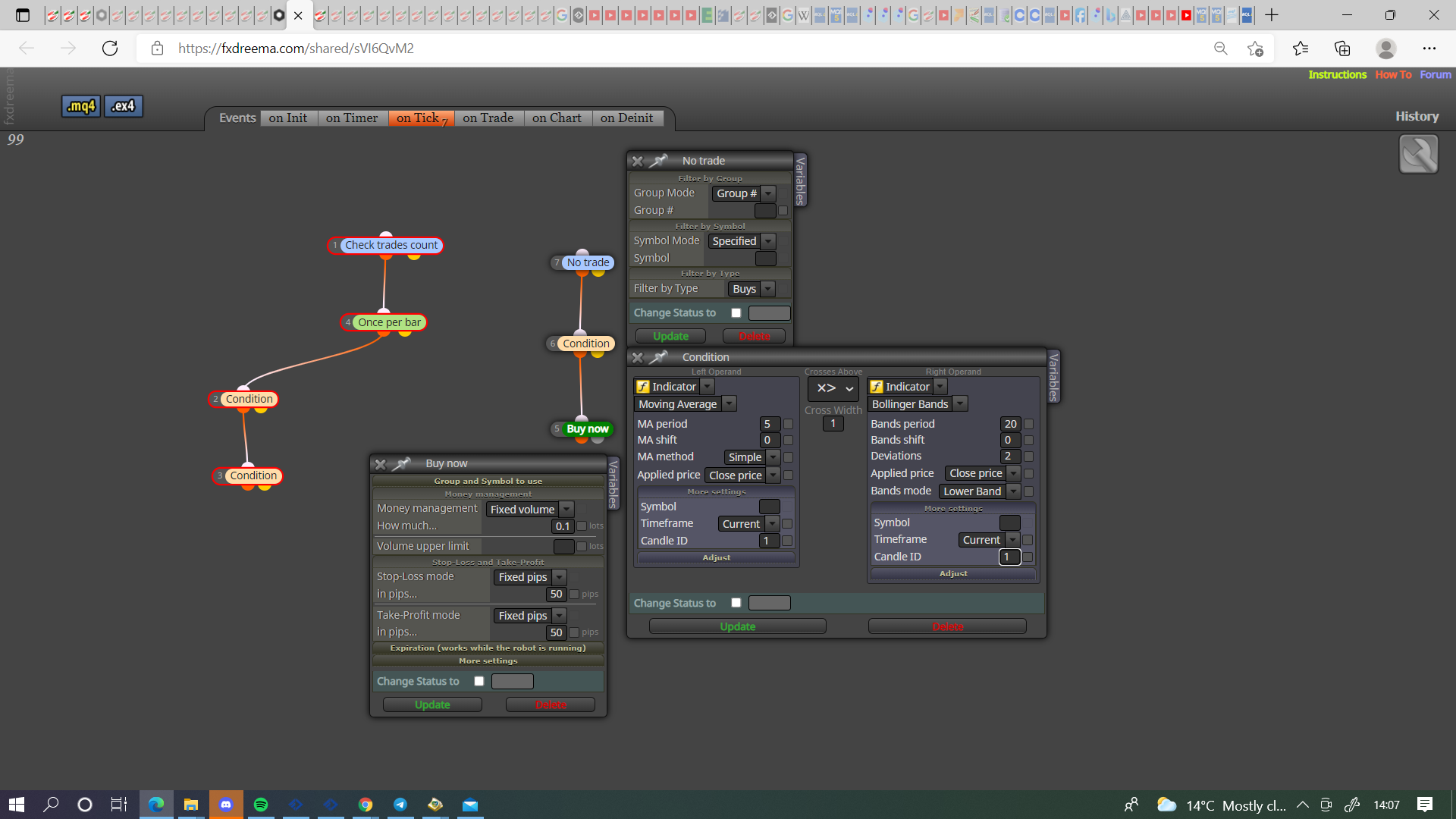Open the on Init events tab
The height and width of the screenshot is (819, 1456).
287,118
